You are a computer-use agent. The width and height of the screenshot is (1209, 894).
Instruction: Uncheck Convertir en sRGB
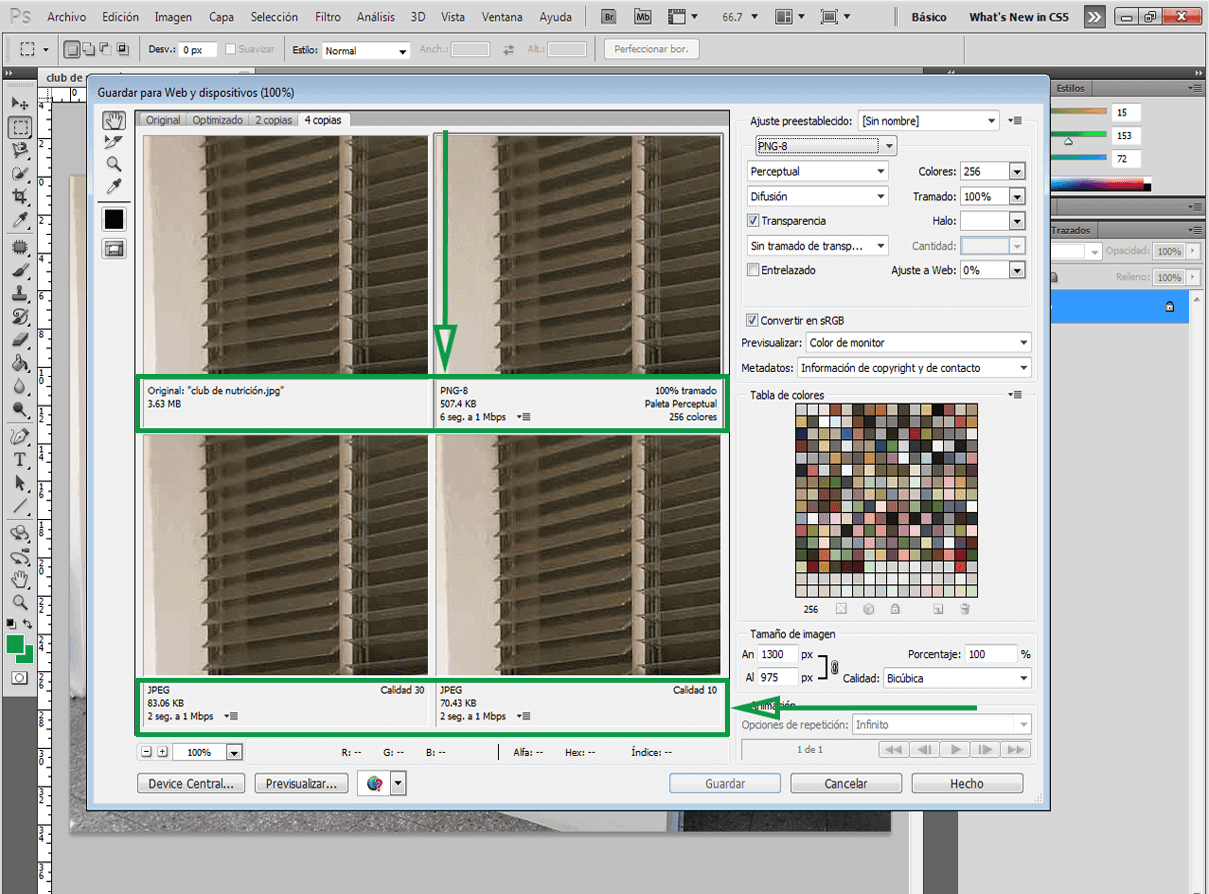pos(753,321)
